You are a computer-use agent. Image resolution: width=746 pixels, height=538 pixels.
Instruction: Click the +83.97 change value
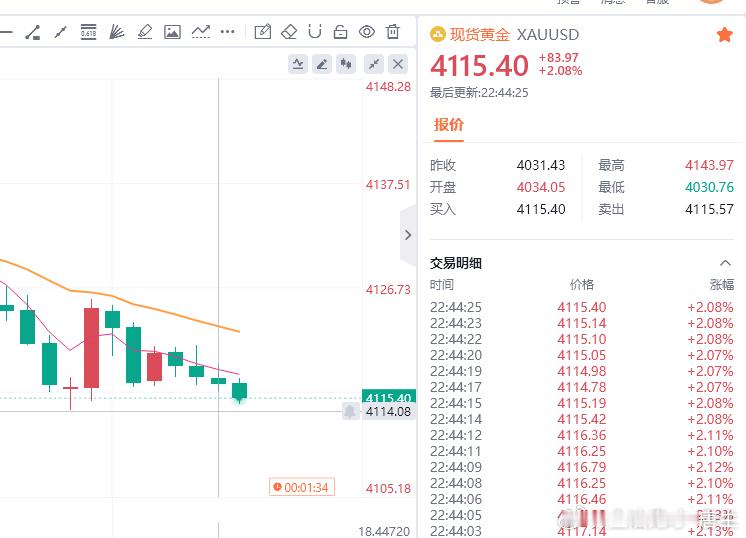point(559,58)
